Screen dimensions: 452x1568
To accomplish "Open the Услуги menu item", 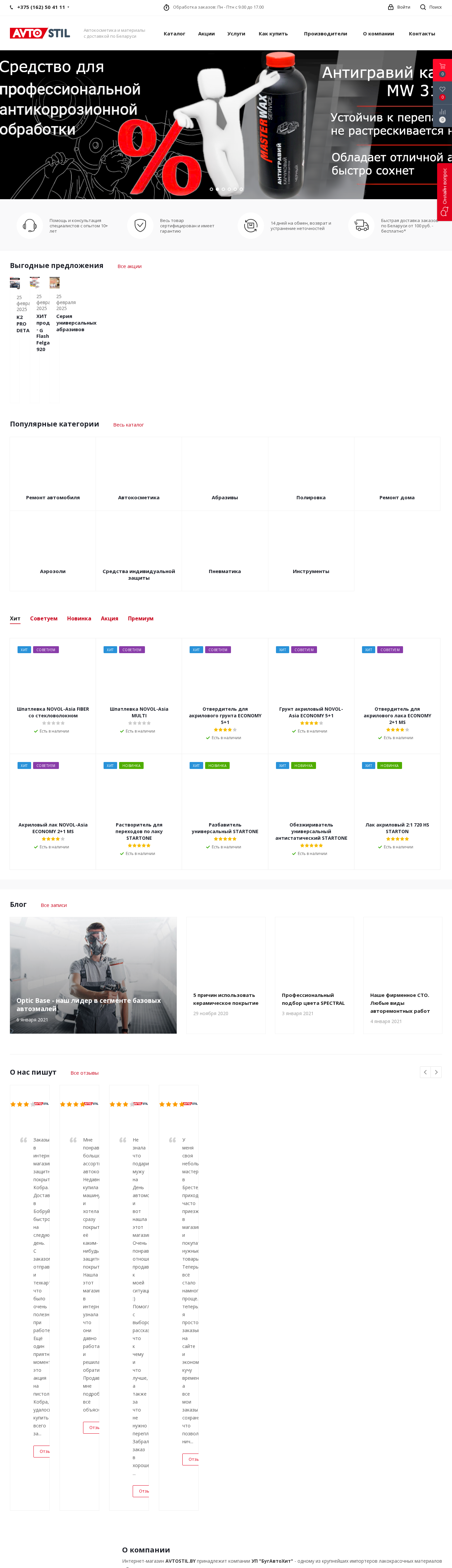I will (236, 33).
